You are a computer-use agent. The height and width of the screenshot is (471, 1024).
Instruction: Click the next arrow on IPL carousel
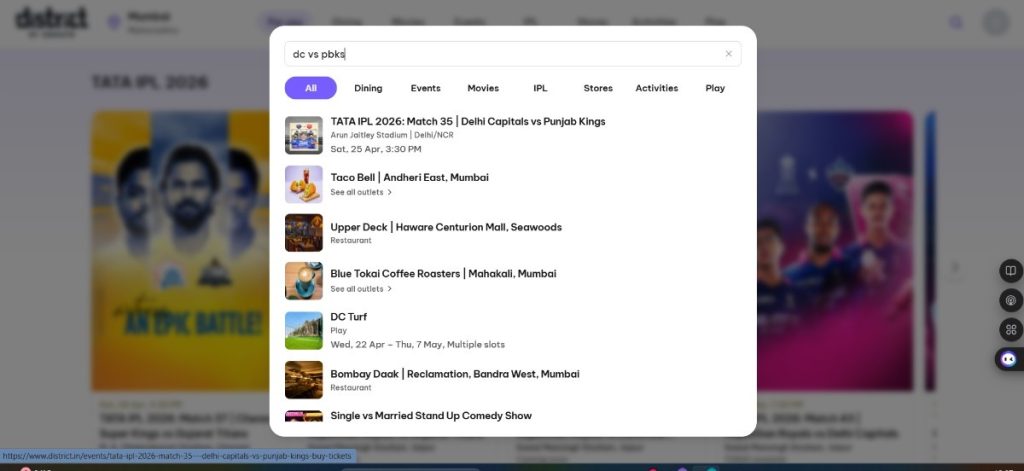coord(955,267)
